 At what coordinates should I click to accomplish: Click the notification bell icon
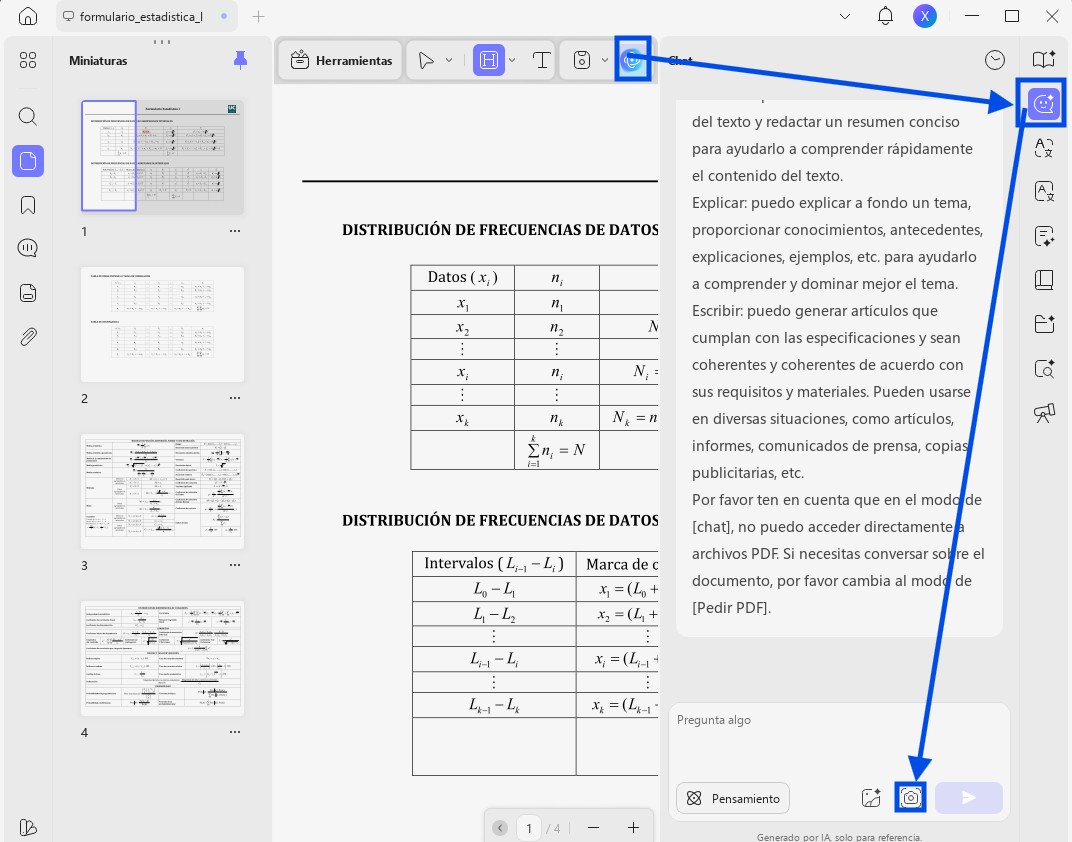pyautogui.click(x=885, y=16)
